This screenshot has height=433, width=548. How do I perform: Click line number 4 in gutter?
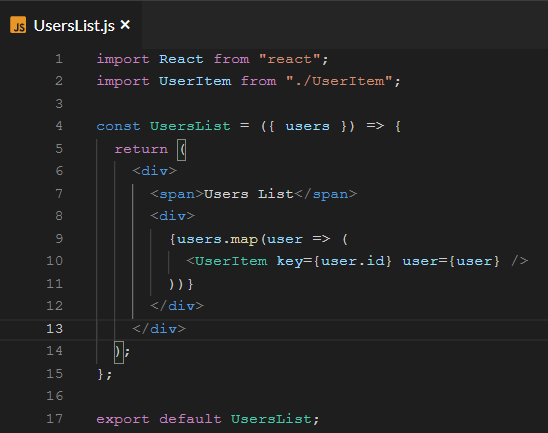59,126
